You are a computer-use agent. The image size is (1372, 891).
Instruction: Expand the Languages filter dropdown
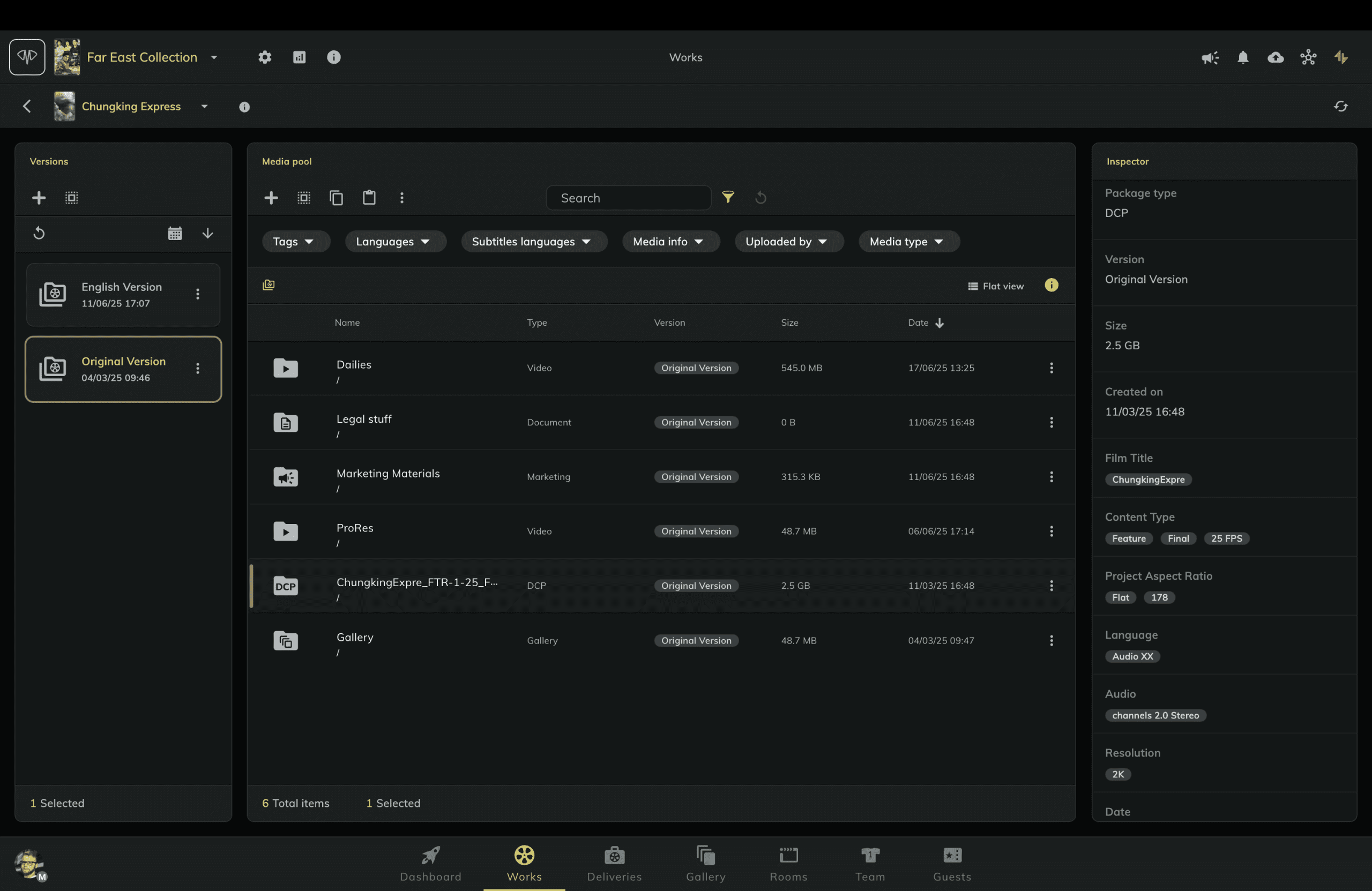394,242
